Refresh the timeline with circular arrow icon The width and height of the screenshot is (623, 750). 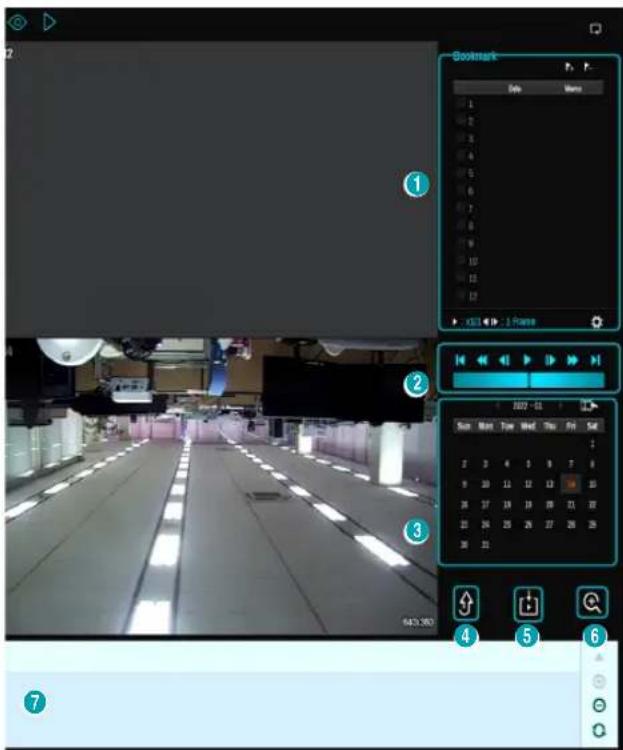point(599,730)
